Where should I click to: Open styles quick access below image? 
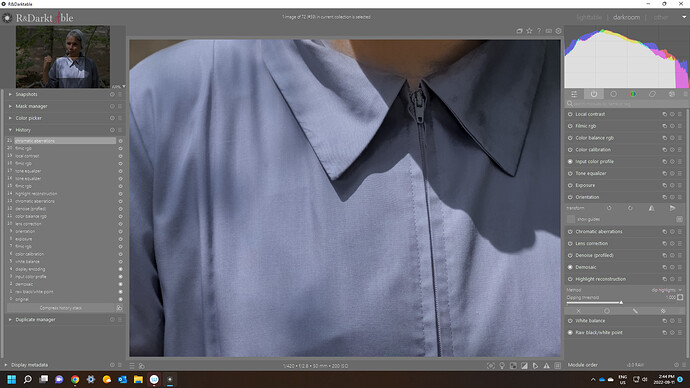(142, 366)
